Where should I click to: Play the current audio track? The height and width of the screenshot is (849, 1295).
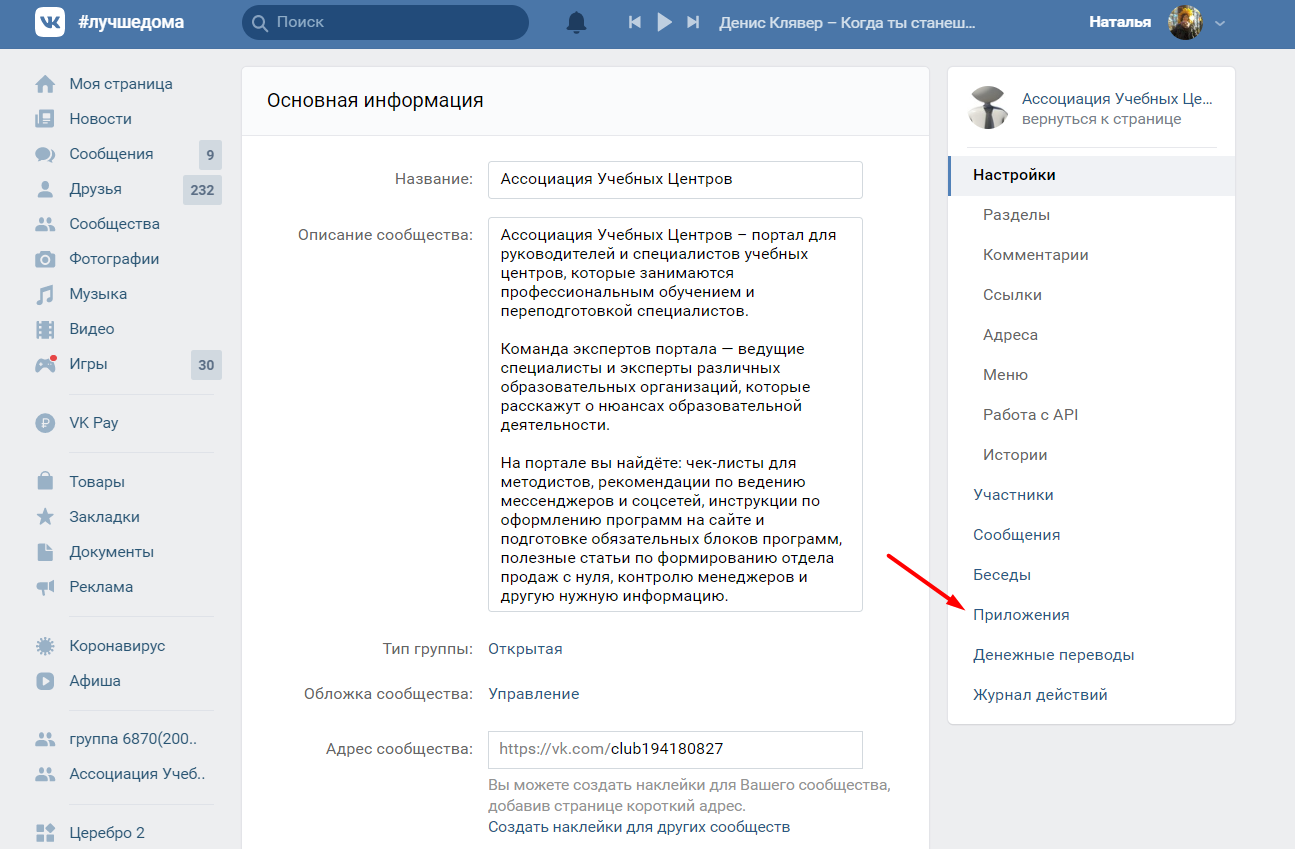(664, 22)
